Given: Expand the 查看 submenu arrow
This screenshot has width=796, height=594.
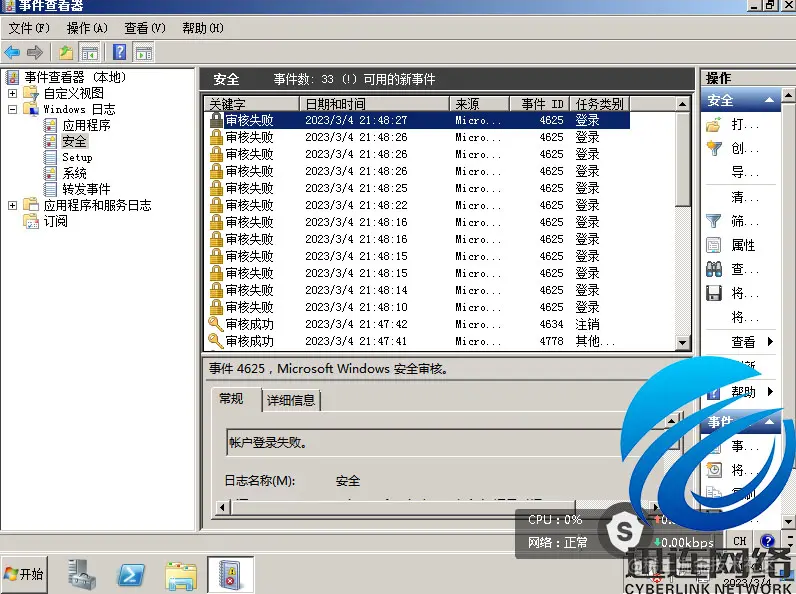Looking at the screenshot, I should pyautogui.click(x=770, y=341).
